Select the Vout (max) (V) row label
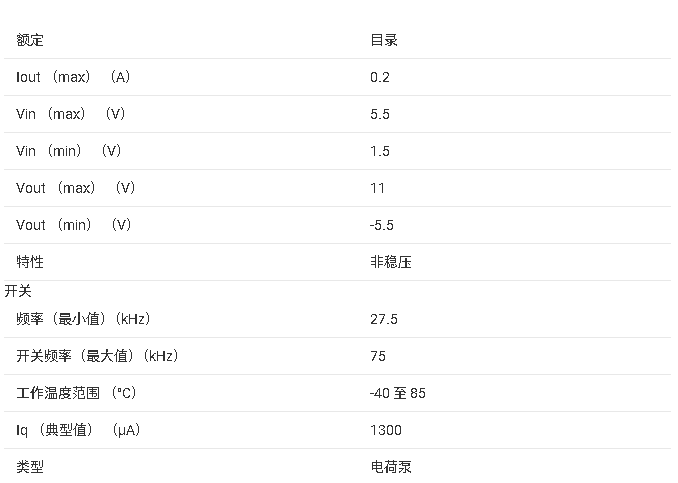The width and height of the screenshot is (678, 483). click(76, 188)
